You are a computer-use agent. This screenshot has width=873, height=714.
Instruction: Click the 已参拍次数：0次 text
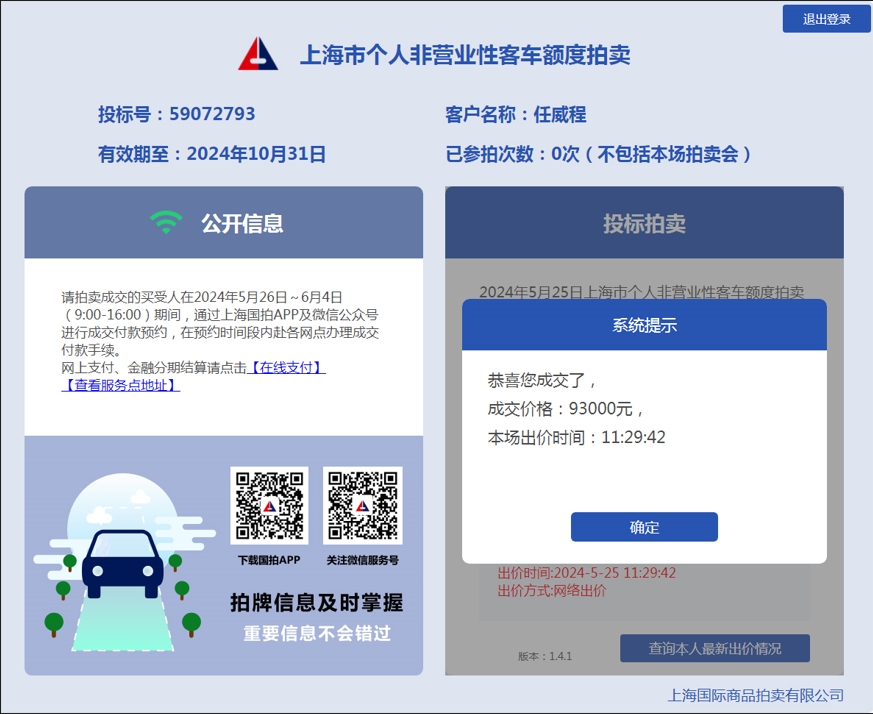(x=512, y=154)
